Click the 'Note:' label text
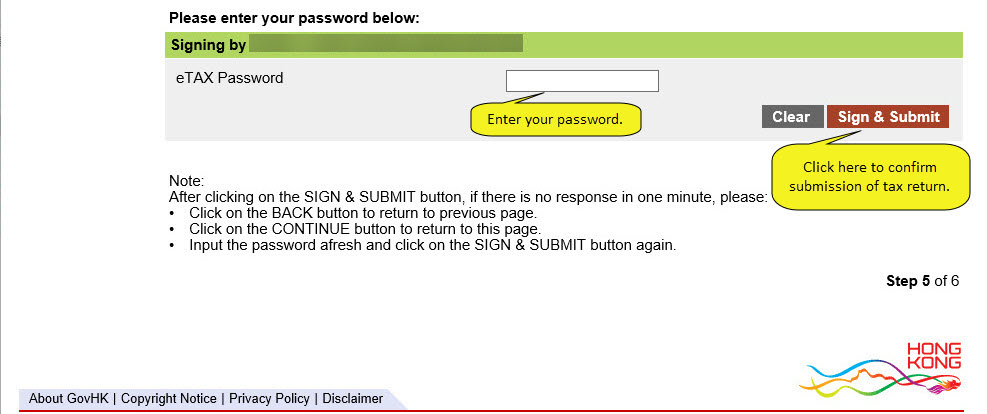This screenshot has width=987, height=414. [x=186, y=181]
